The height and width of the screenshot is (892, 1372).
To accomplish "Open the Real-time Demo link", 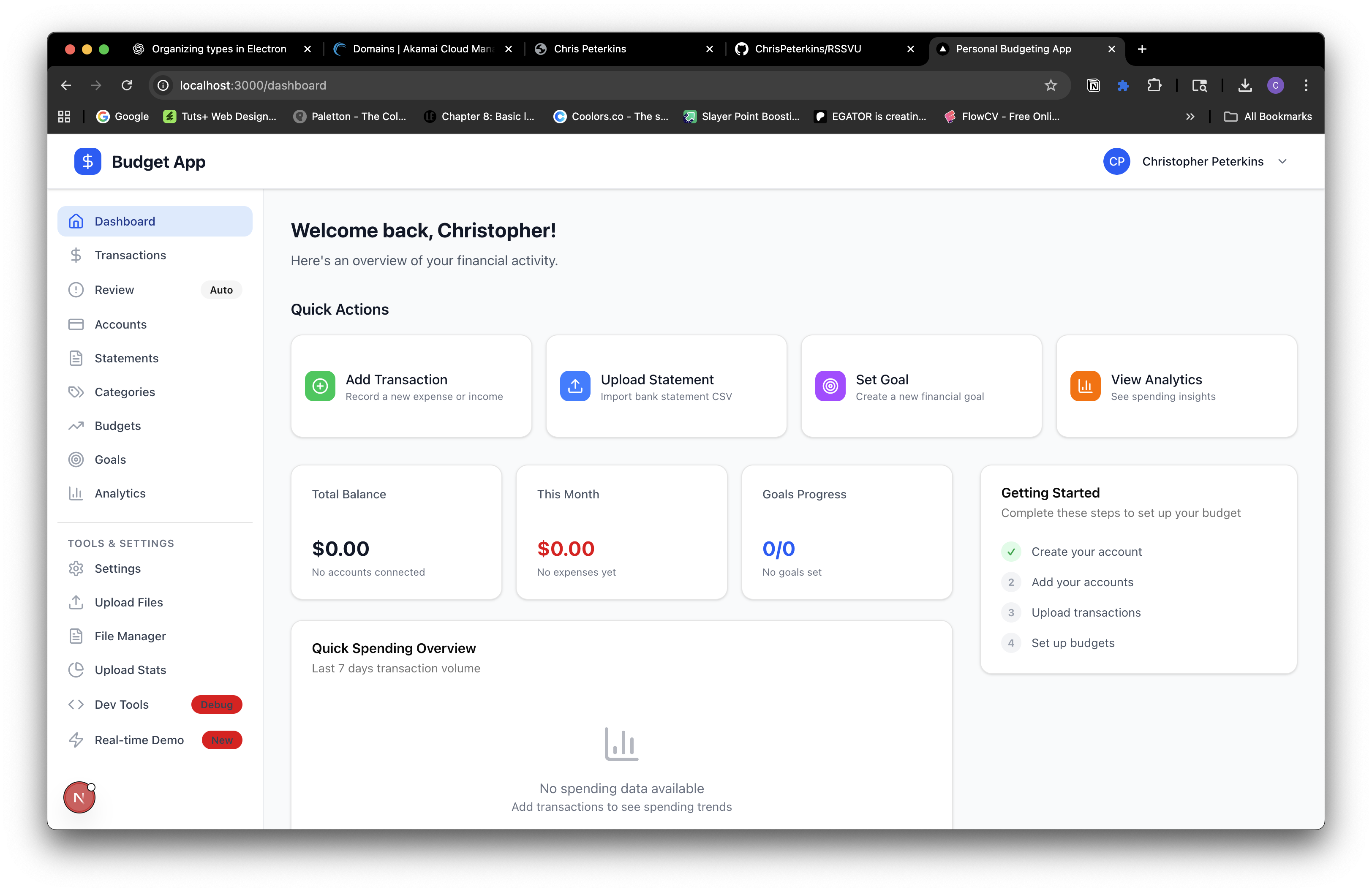I will pos(139,740).
